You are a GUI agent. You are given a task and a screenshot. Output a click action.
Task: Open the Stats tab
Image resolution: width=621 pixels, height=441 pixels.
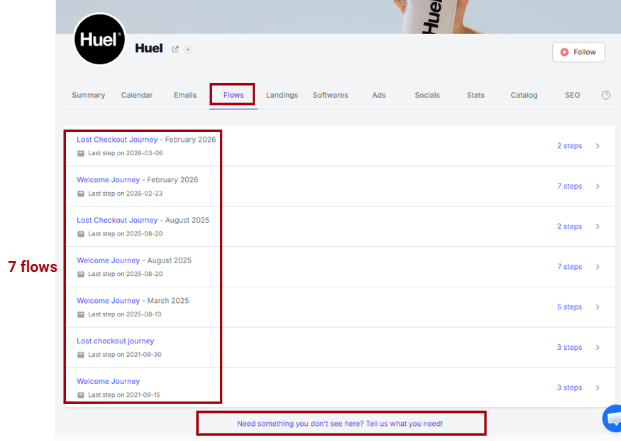pyautogui.click(x=475, y=95)
